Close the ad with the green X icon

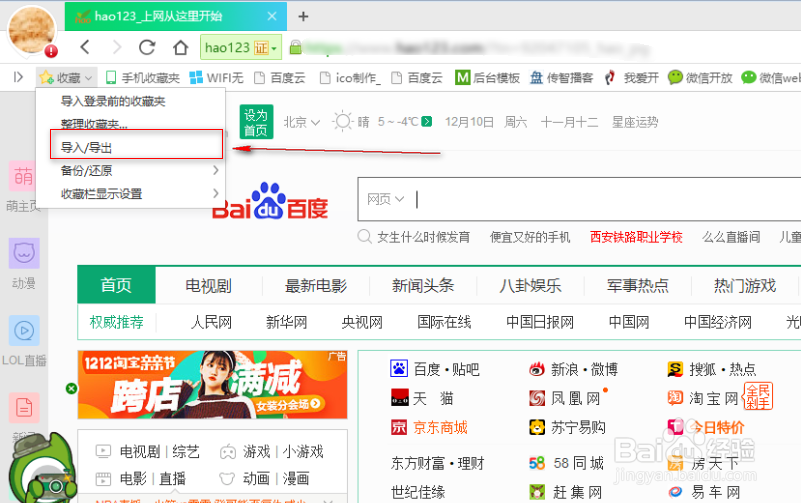[72, 389]
